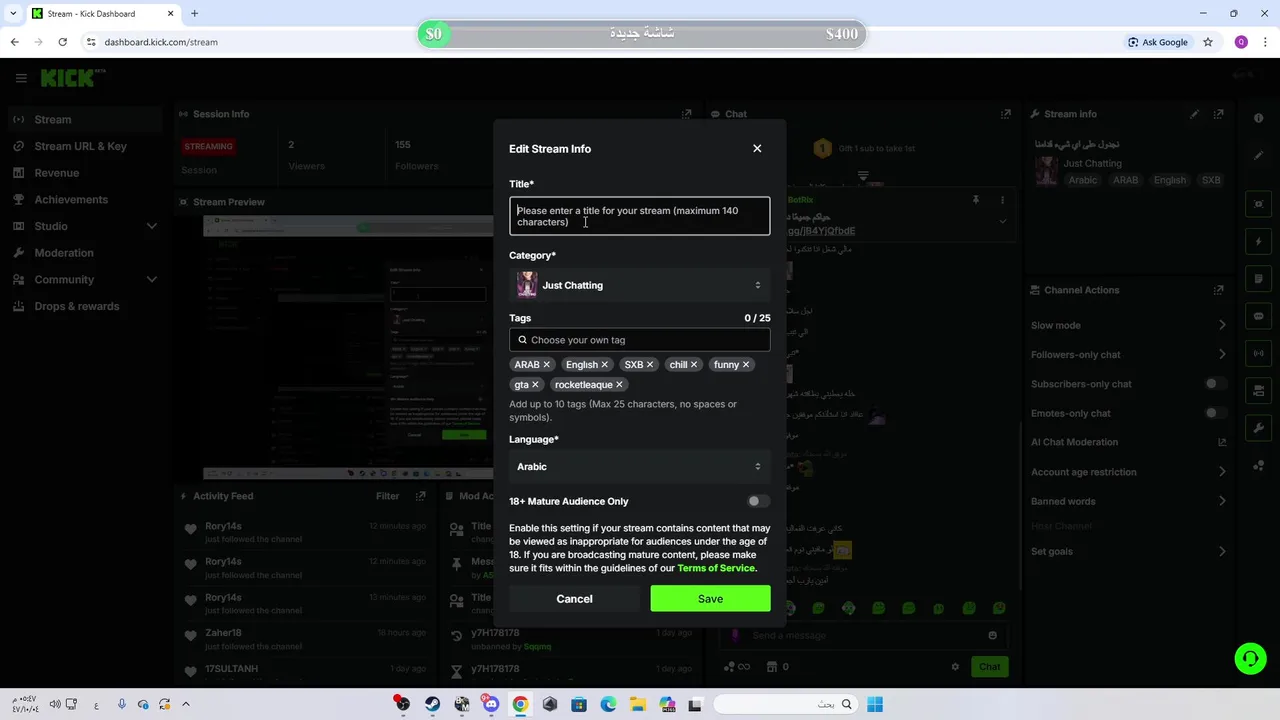Click the lightning bolt icon on the right rail

click(1259, 242)
